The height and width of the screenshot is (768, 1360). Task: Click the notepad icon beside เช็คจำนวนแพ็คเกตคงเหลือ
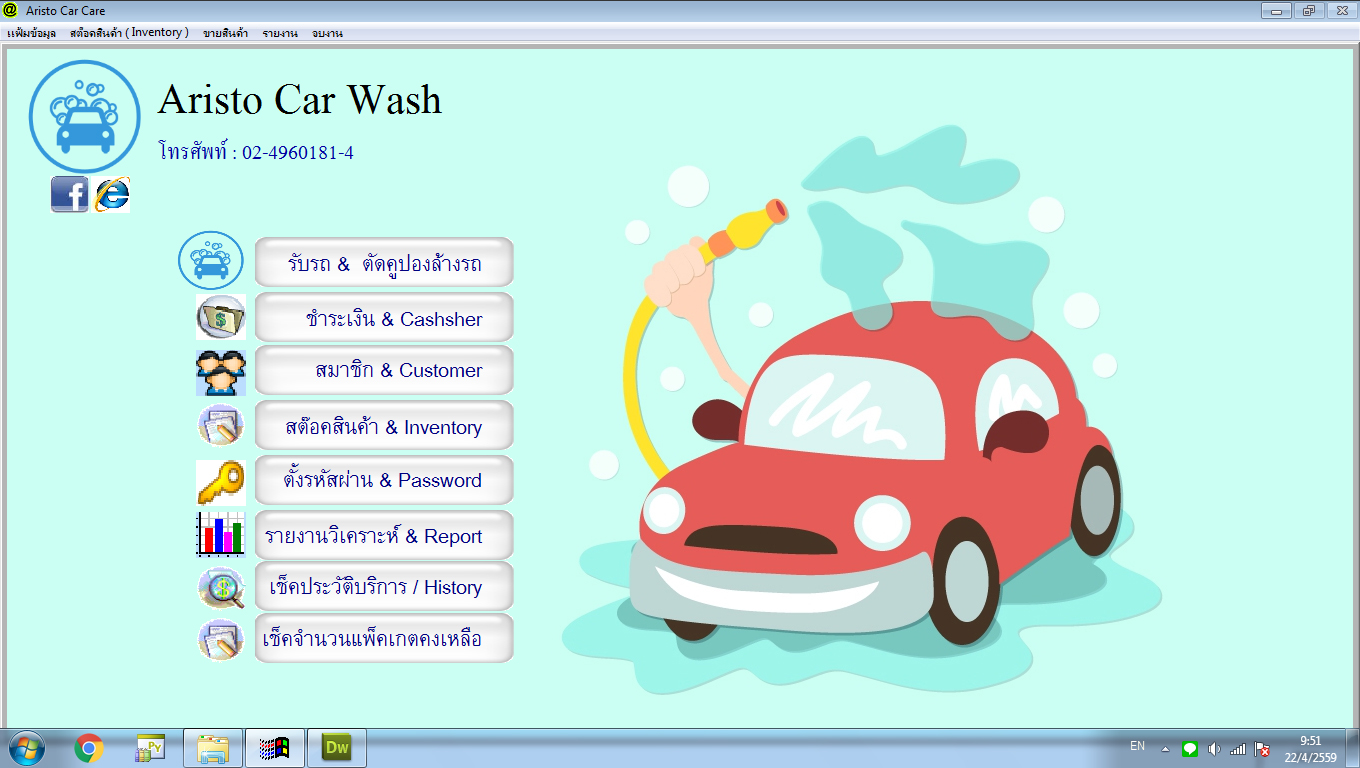tap(220, 639)
